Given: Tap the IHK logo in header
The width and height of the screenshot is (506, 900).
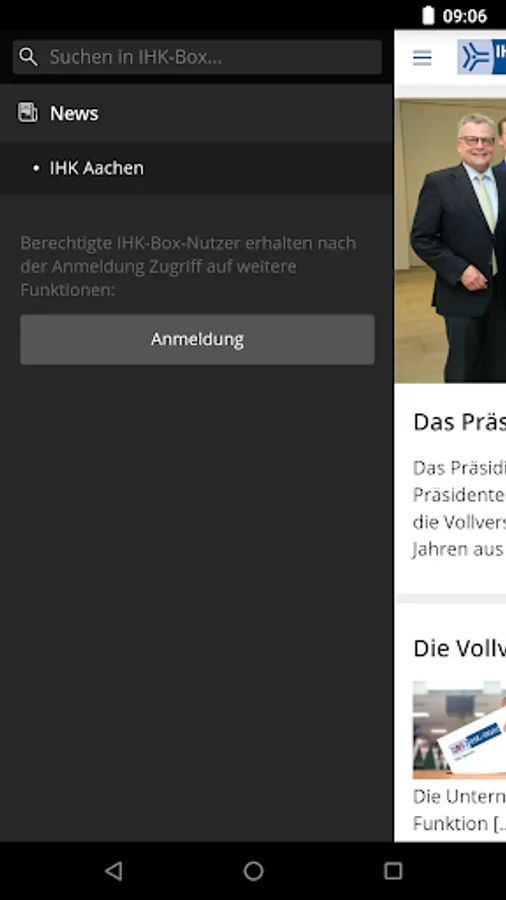Looking at the screenshot, I should pos(481,57).
